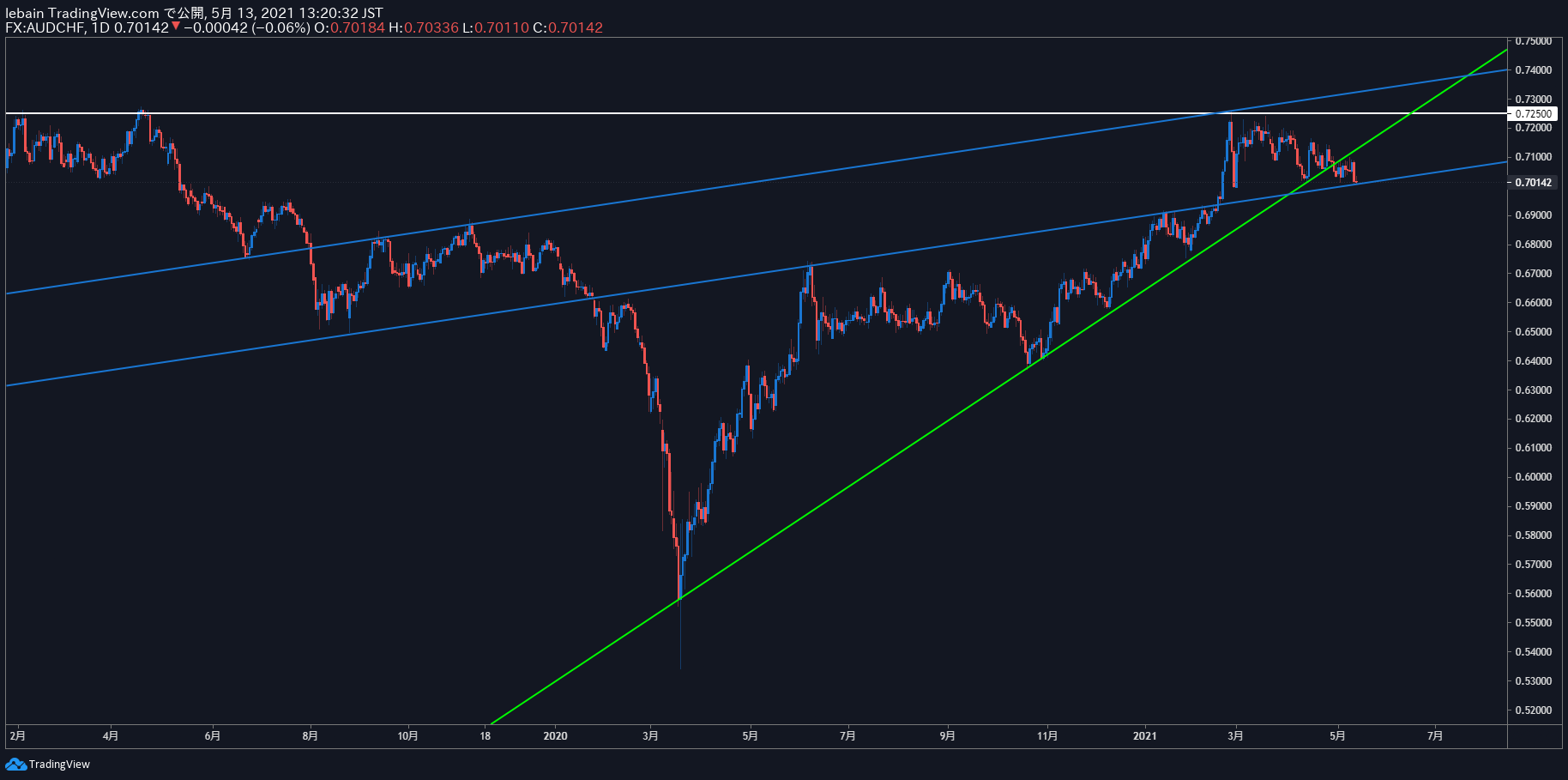Viewport: 1568px width, 780px height.
Task: Click the 11月 label on time axis
Action: pos(1046,735)
